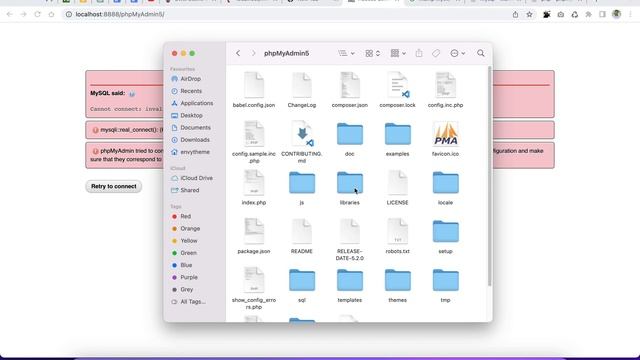The image size is (640, 360).
Task: Click Retry to connect button in browser
Action: [x=113, y=187]
